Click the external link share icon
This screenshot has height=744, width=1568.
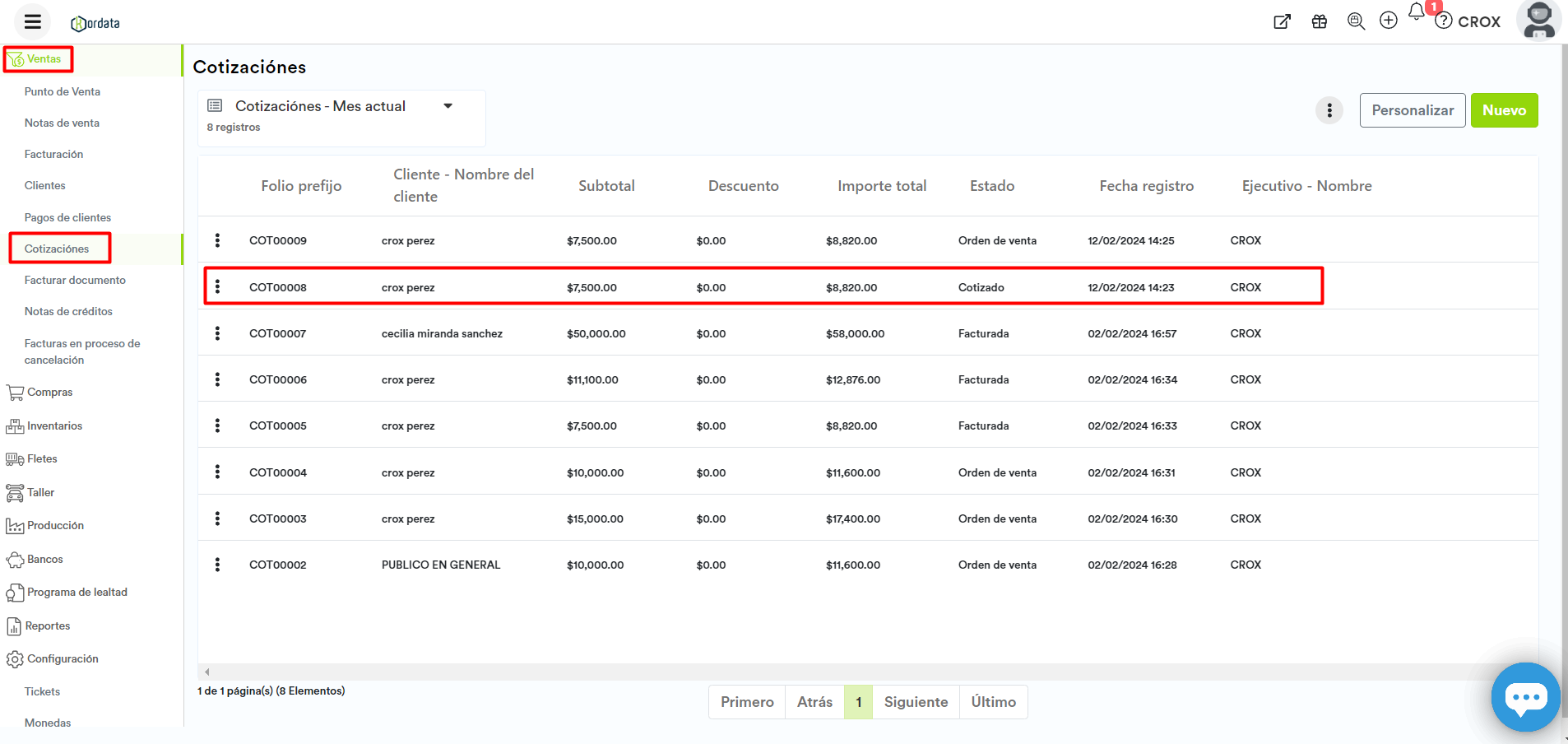1282,22
